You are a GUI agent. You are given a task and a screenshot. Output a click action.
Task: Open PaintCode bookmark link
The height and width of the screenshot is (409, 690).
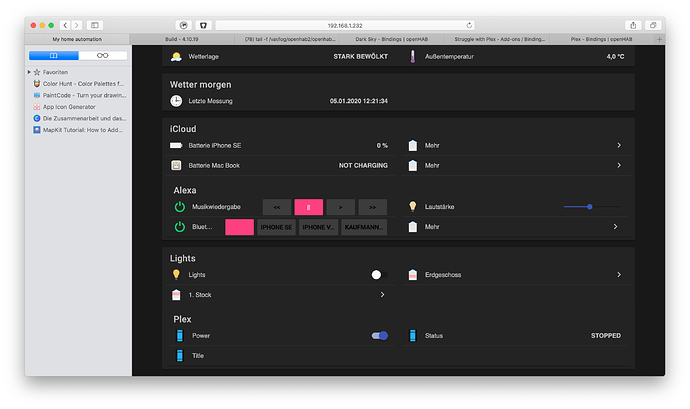click(80, 95)
